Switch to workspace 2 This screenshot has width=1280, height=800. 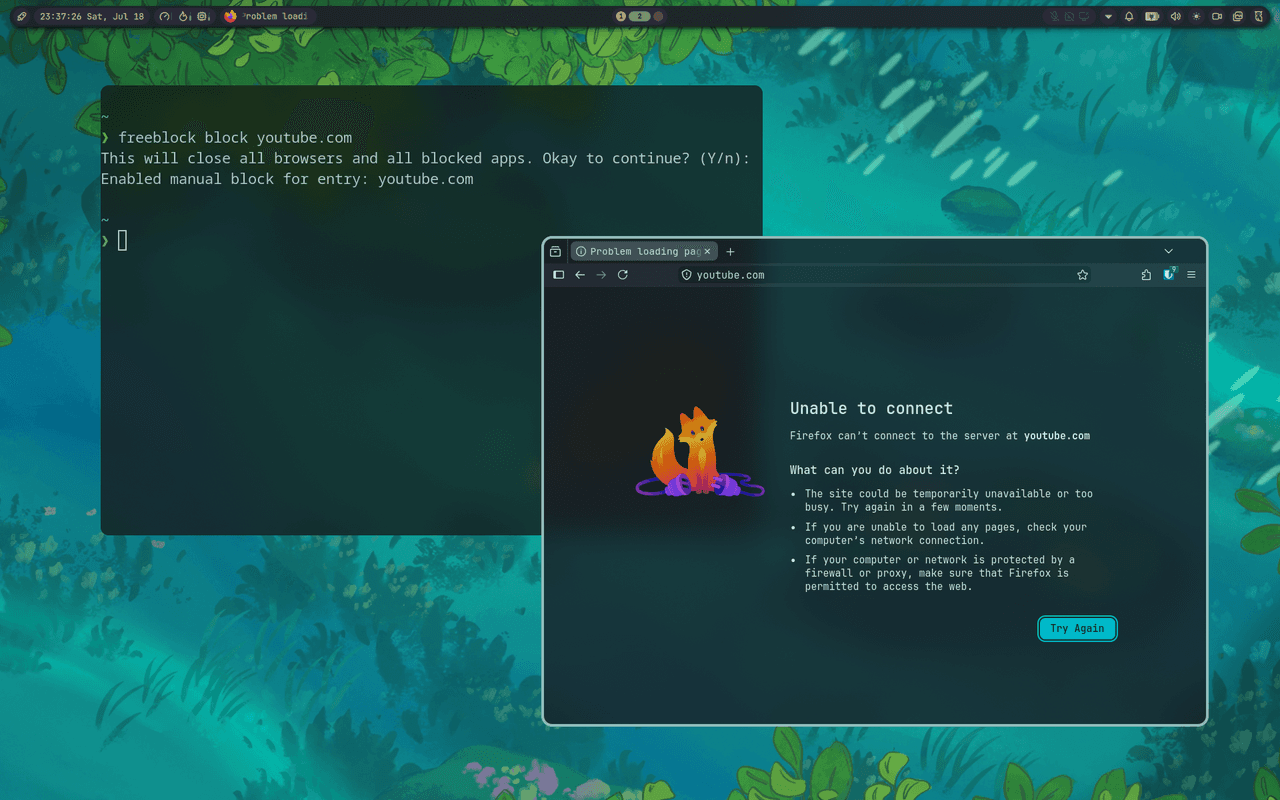tap(639, 17)
